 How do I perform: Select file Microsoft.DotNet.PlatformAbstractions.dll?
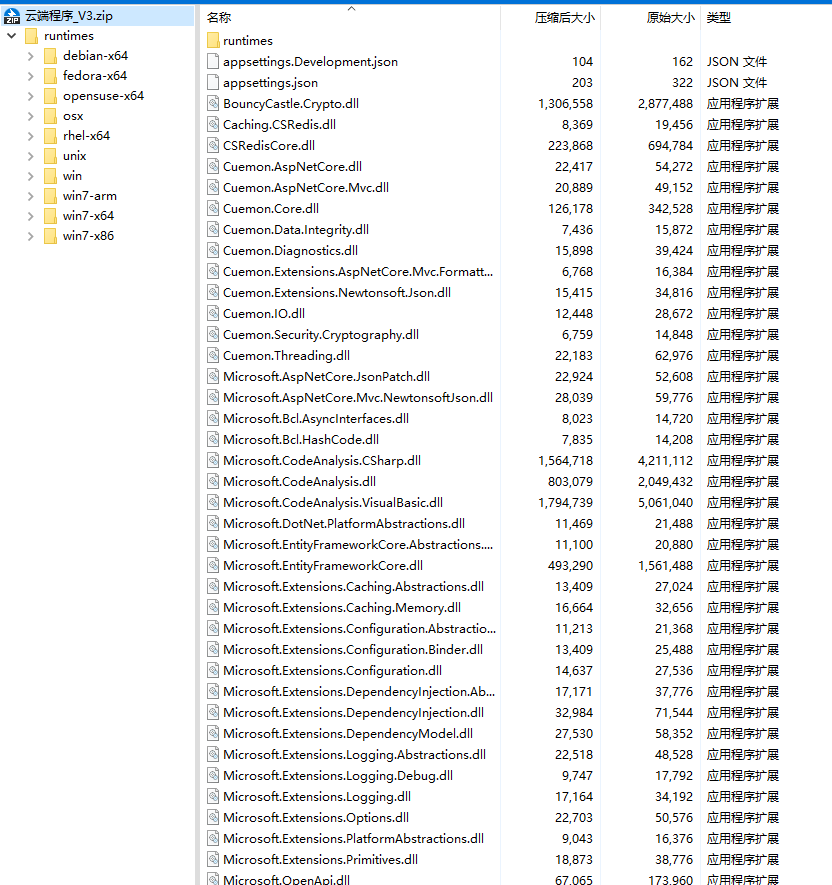pyautogui.click(x=344, y=523)
